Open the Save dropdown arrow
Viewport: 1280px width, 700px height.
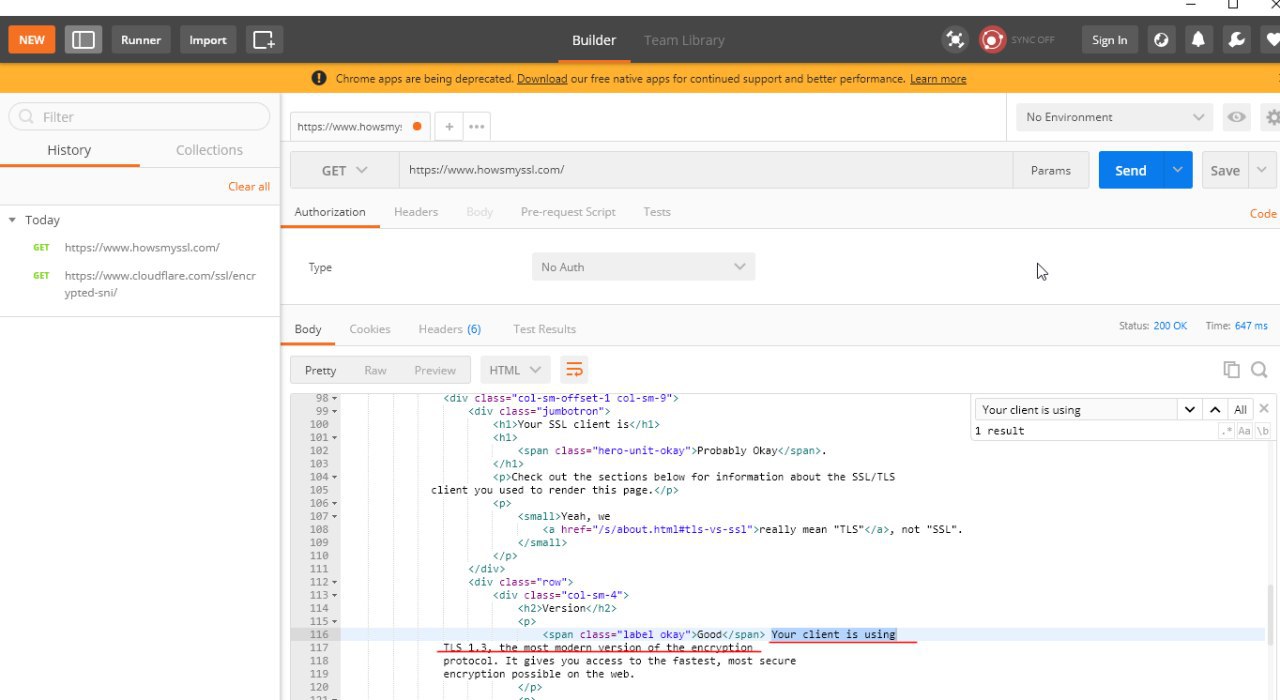1262,170
